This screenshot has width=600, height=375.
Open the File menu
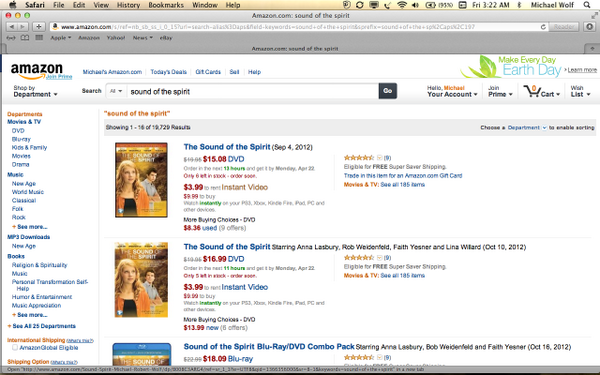(x=59, y=5)
